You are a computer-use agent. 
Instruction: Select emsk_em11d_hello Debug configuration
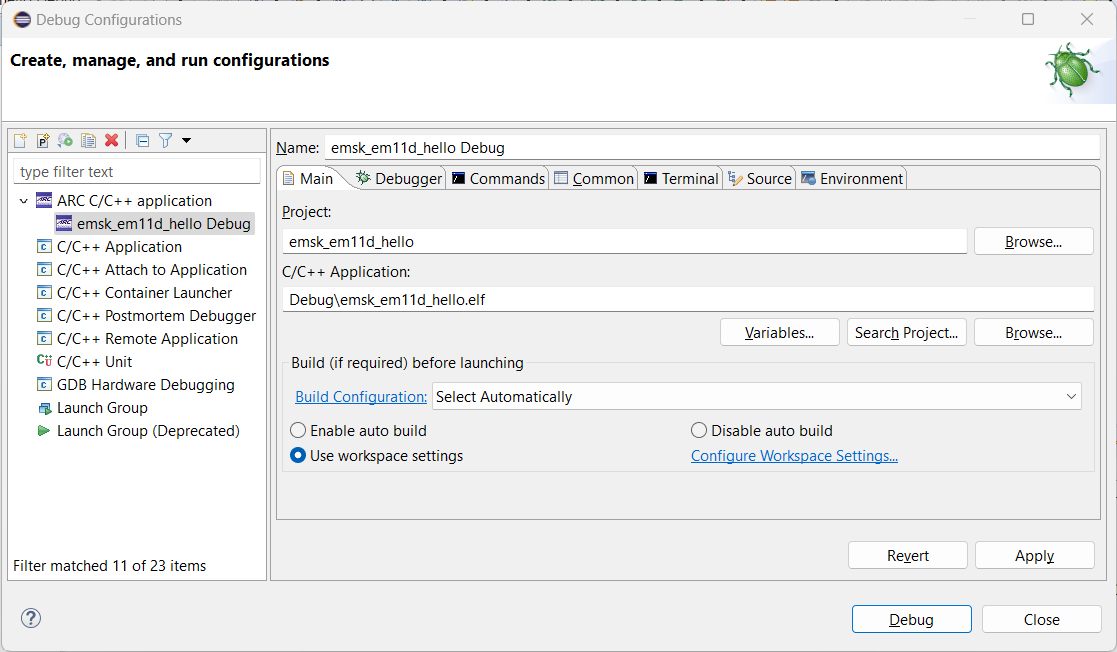pos(155,224)
